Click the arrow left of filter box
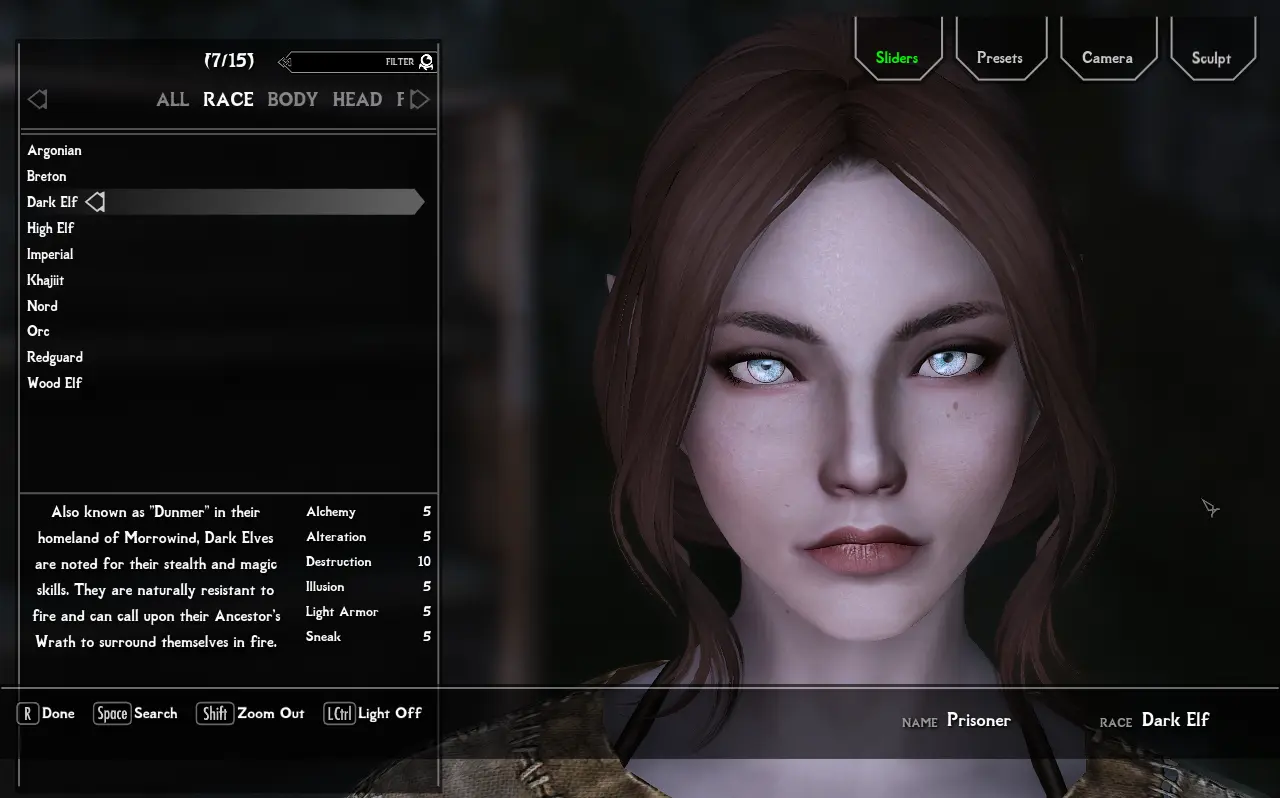 (x=285, y=62)
